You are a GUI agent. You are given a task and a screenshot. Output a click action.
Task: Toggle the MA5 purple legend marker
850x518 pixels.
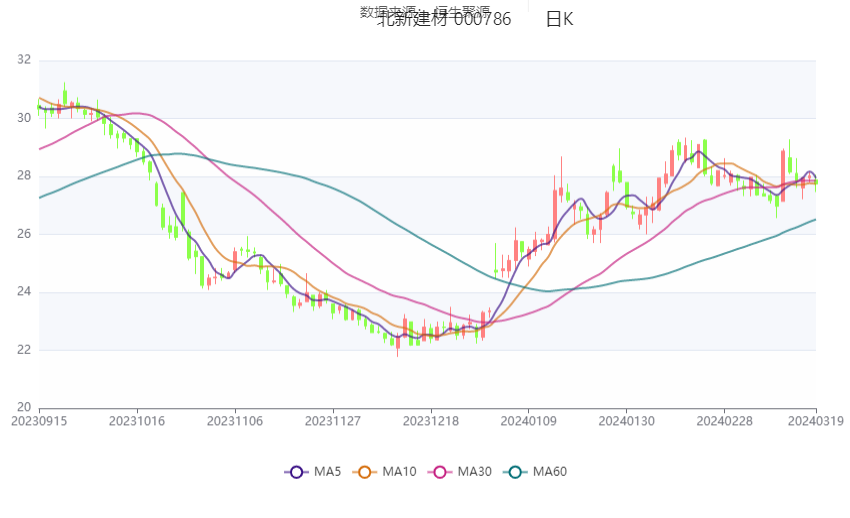297,472
